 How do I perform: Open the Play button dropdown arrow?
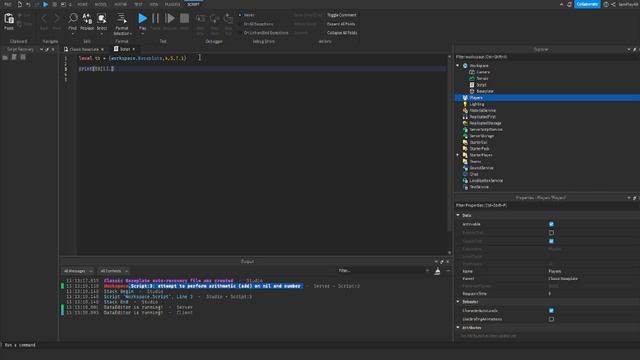[142, 33]
